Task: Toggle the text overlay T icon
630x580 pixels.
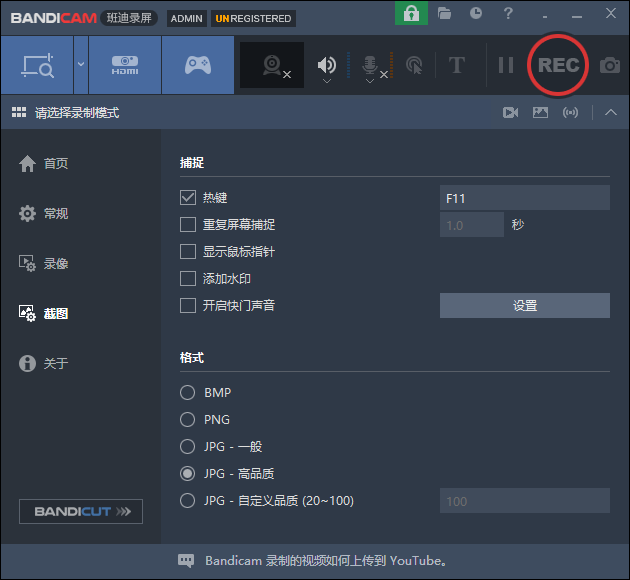Action: click(x=457, y=65)
